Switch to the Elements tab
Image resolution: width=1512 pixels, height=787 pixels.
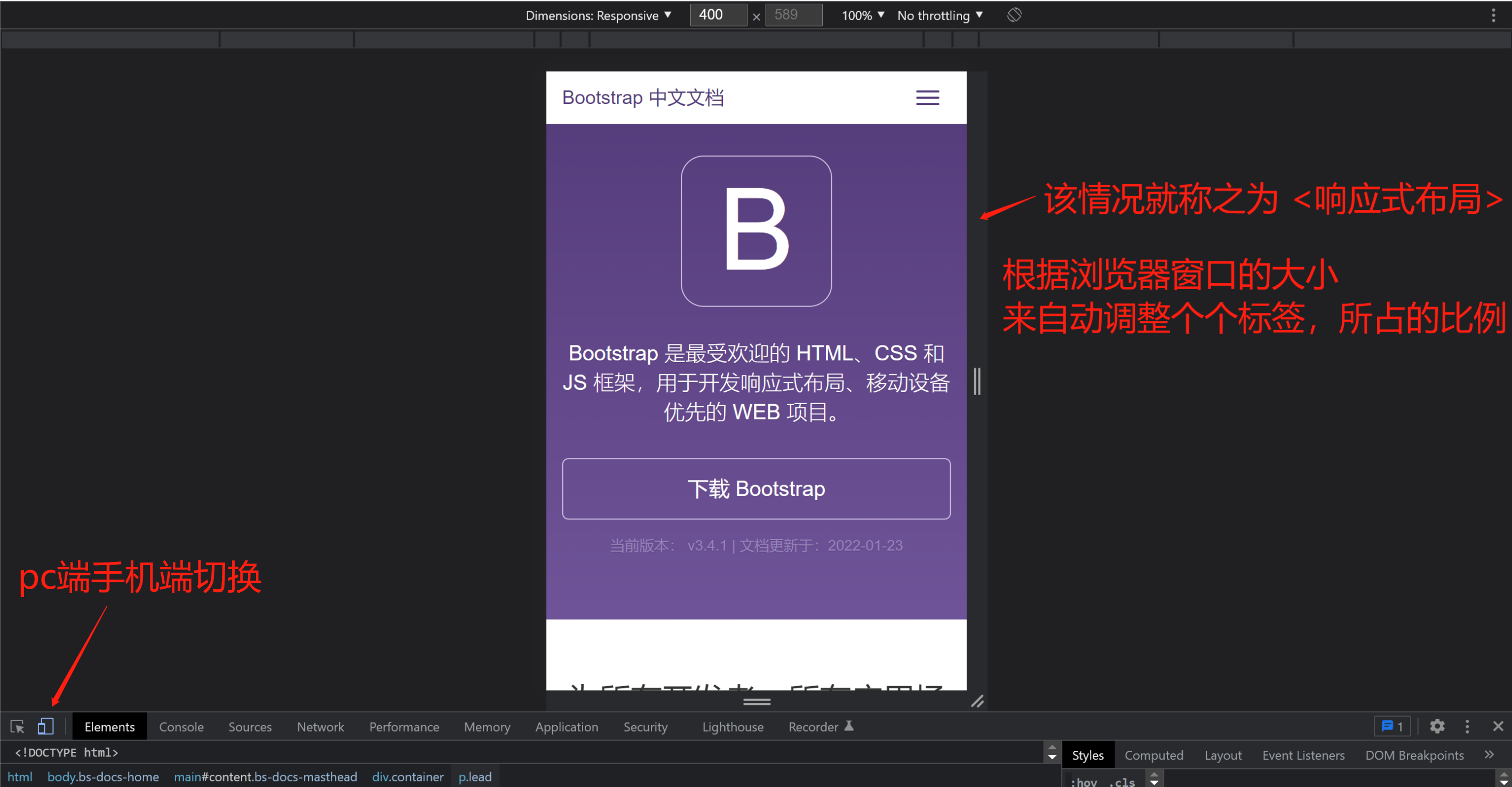[x=110, y=727]
